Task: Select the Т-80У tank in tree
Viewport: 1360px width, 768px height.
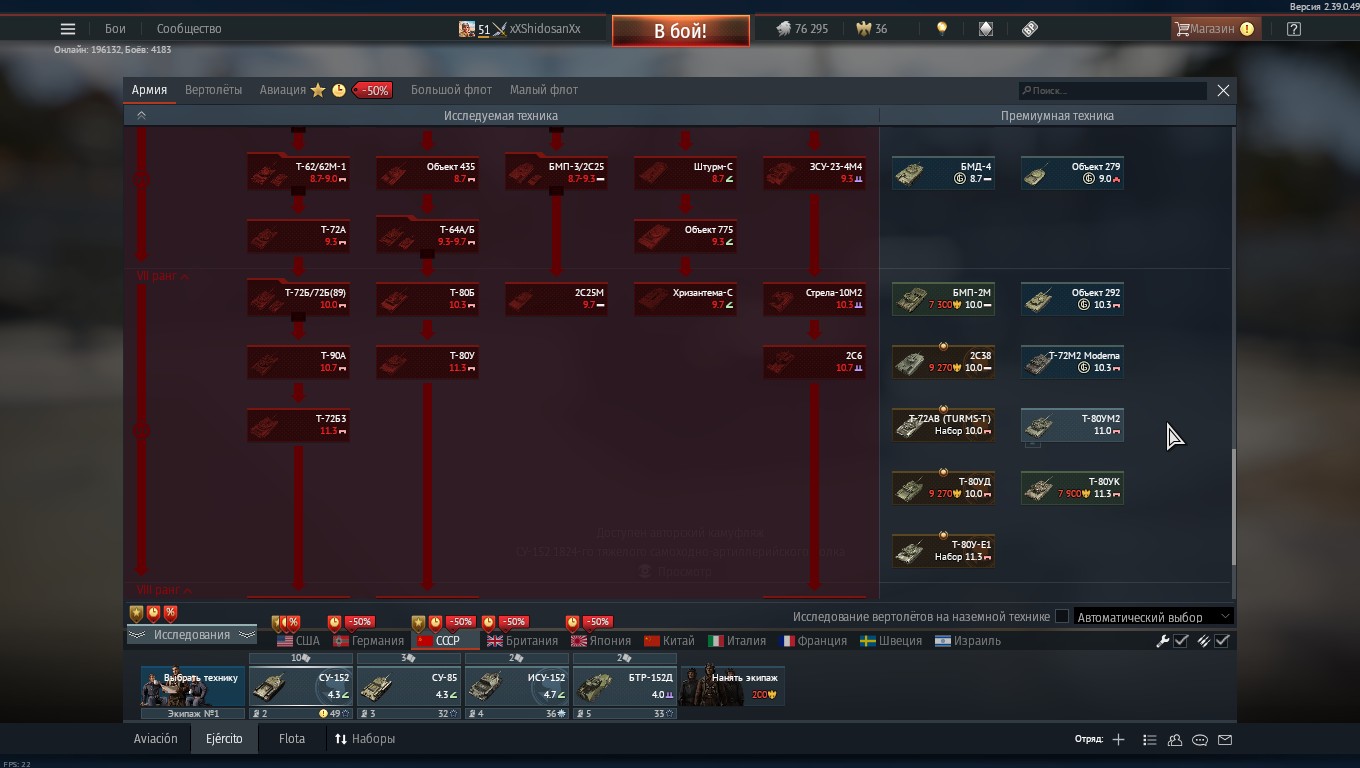Action: pyautogui.click(x=427, y=362)
